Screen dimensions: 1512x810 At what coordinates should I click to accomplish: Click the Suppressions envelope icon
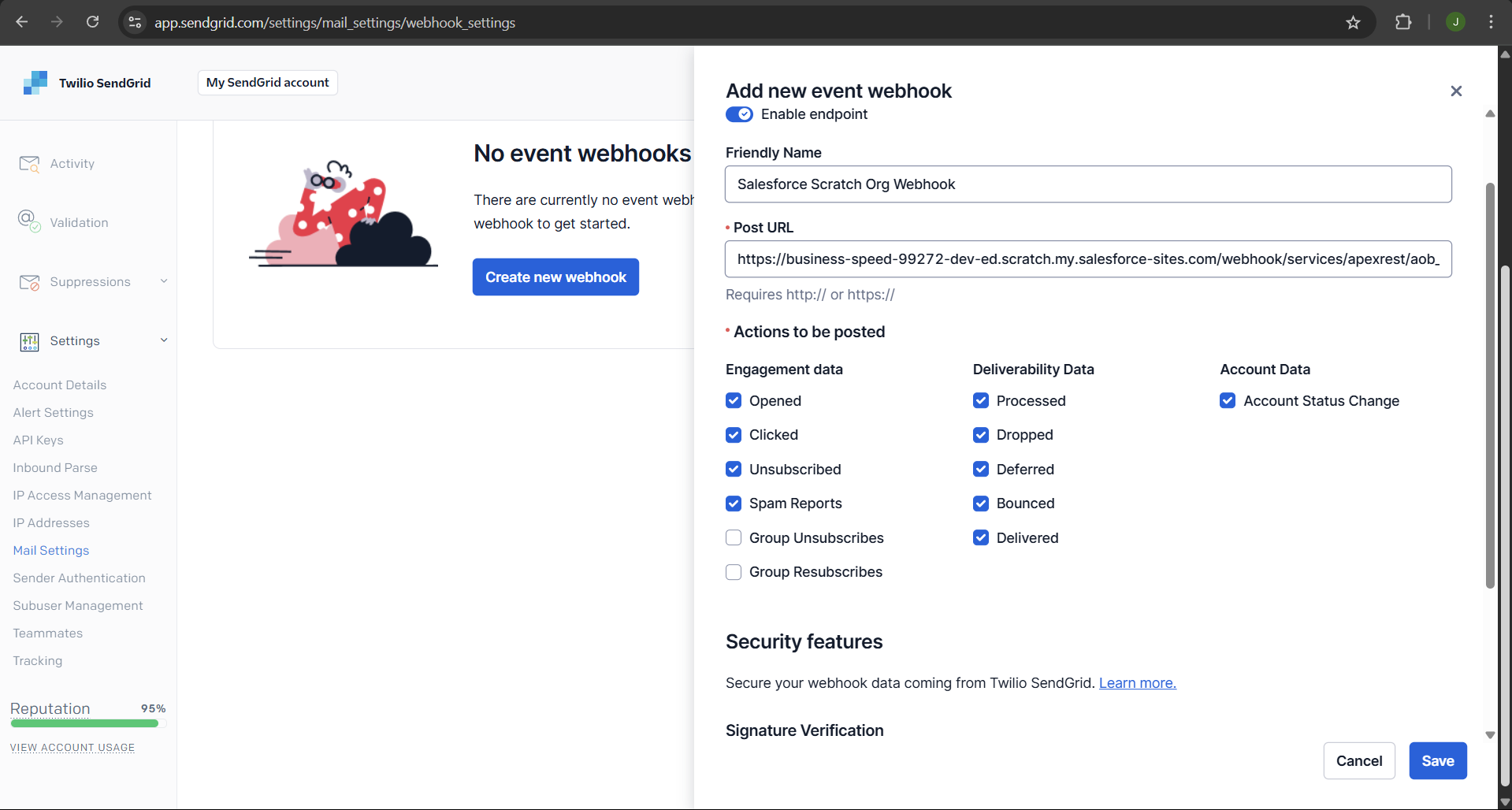coord(29,282)
